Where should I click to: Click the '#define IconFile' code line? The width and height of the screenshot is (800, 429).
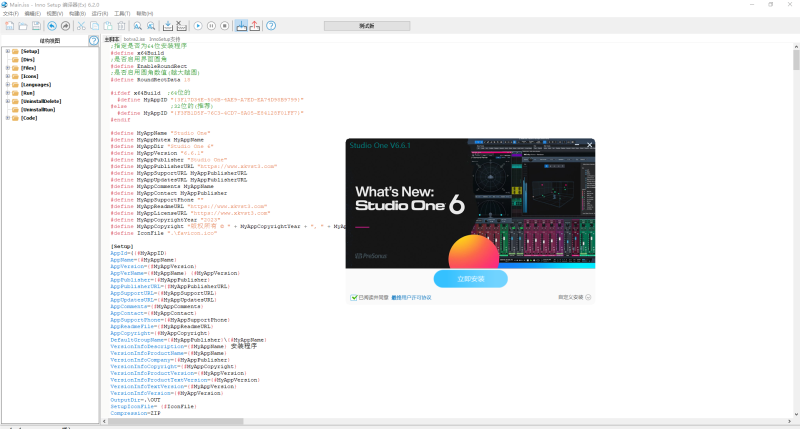163,233
